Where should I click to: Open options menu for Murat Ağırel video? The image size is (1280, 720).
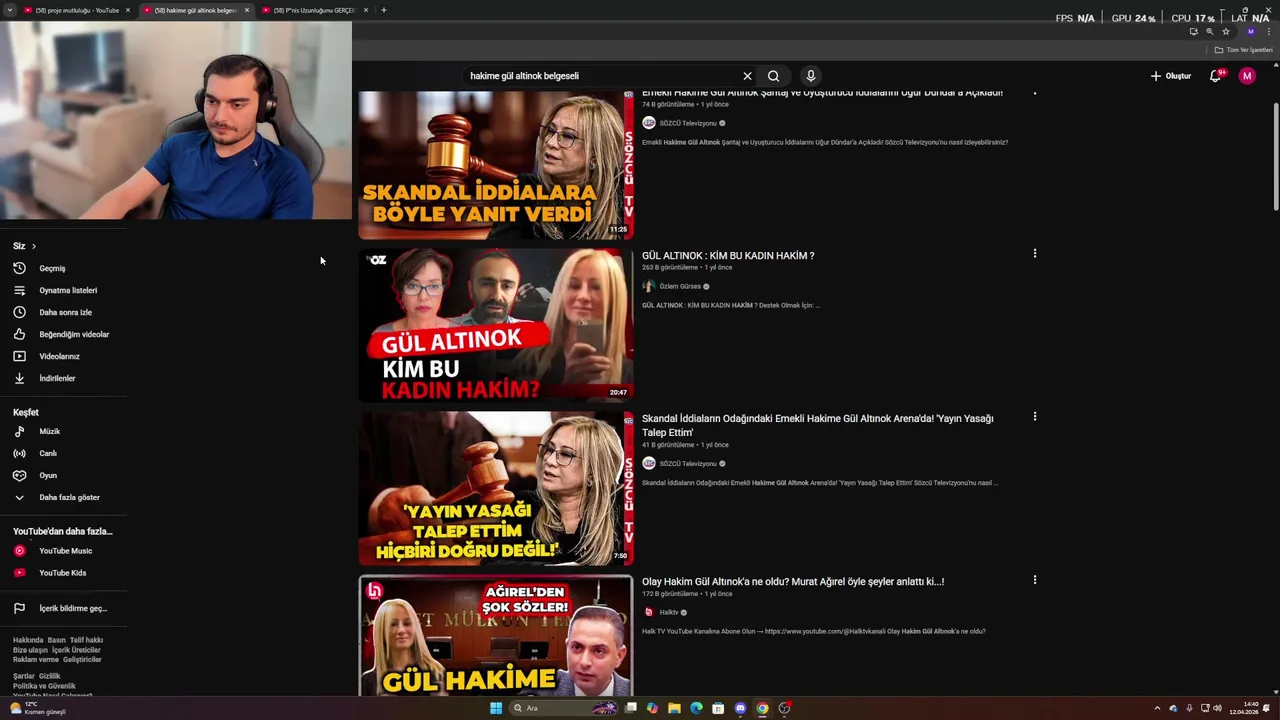(1035, 580)
